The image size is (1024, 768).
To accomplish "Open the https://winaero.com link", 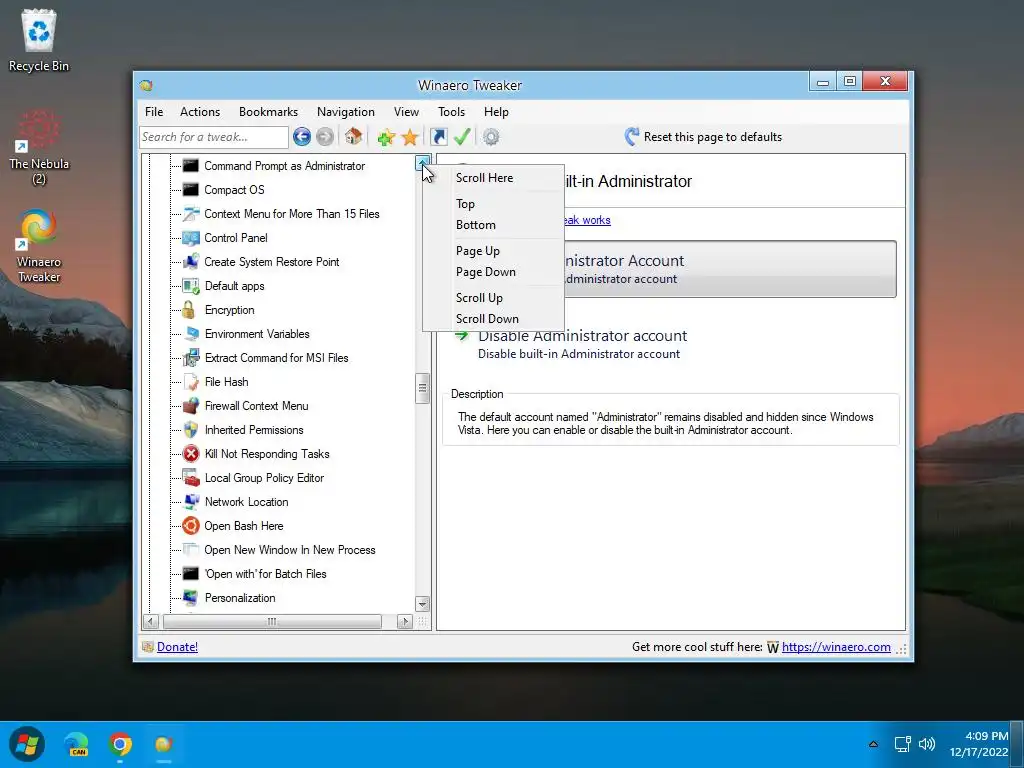I will [836, 647].
